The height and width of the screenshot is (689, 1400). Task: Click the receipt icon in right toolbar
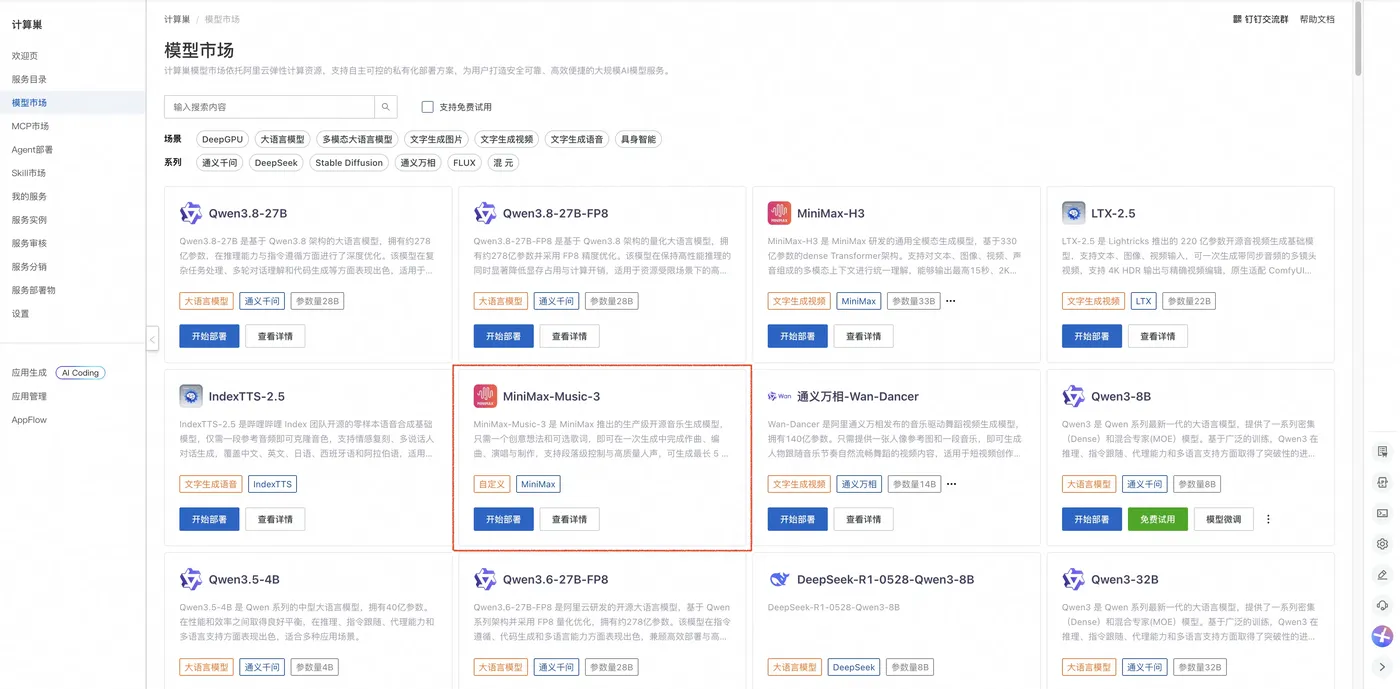[1382, 451]
